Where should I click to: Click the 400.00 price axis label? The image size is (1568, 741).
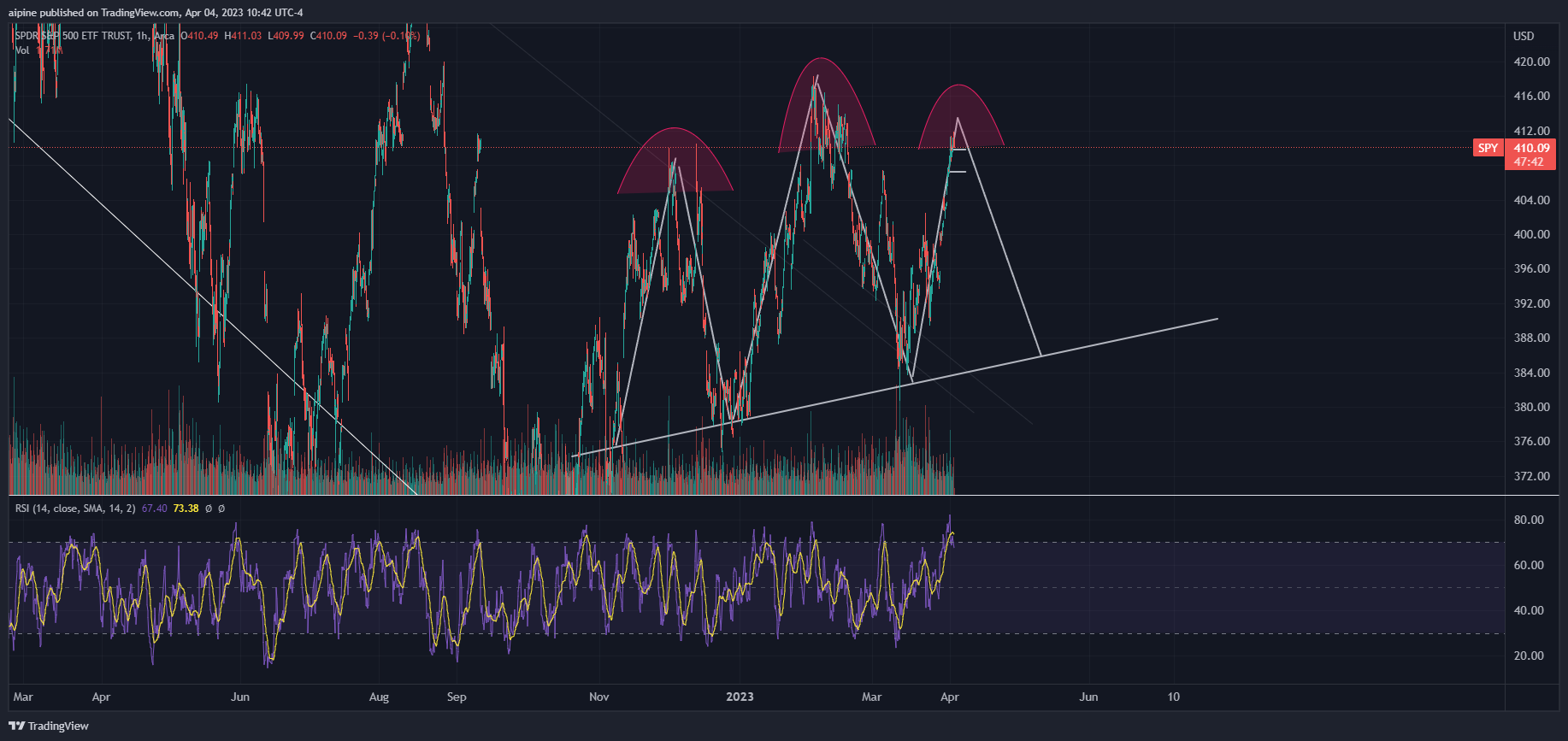(1531, 234)
